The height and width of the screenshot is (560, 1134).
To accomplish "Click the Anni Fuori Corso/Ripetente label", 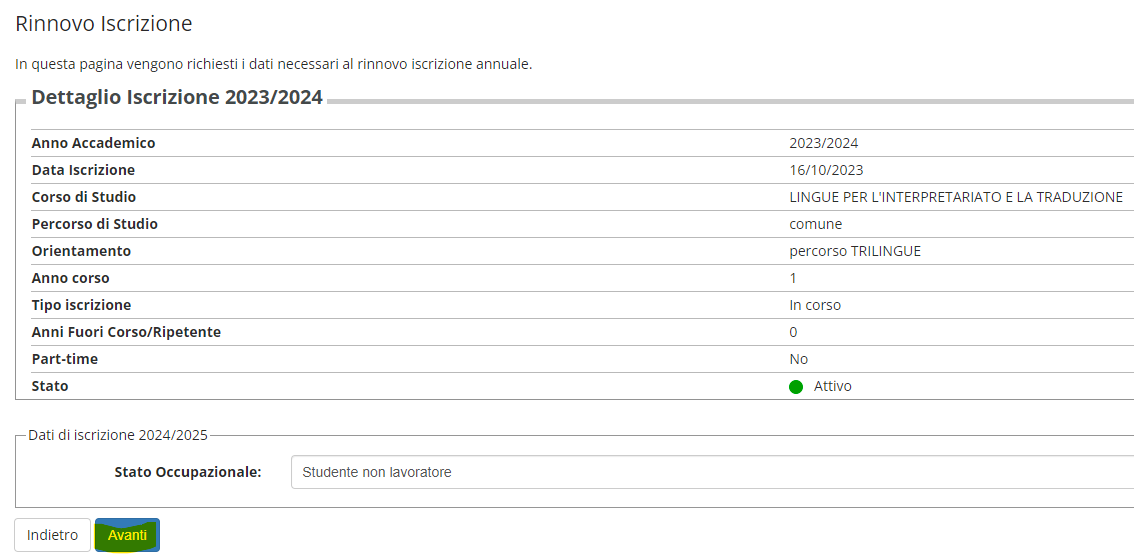I will pos(126,332).
